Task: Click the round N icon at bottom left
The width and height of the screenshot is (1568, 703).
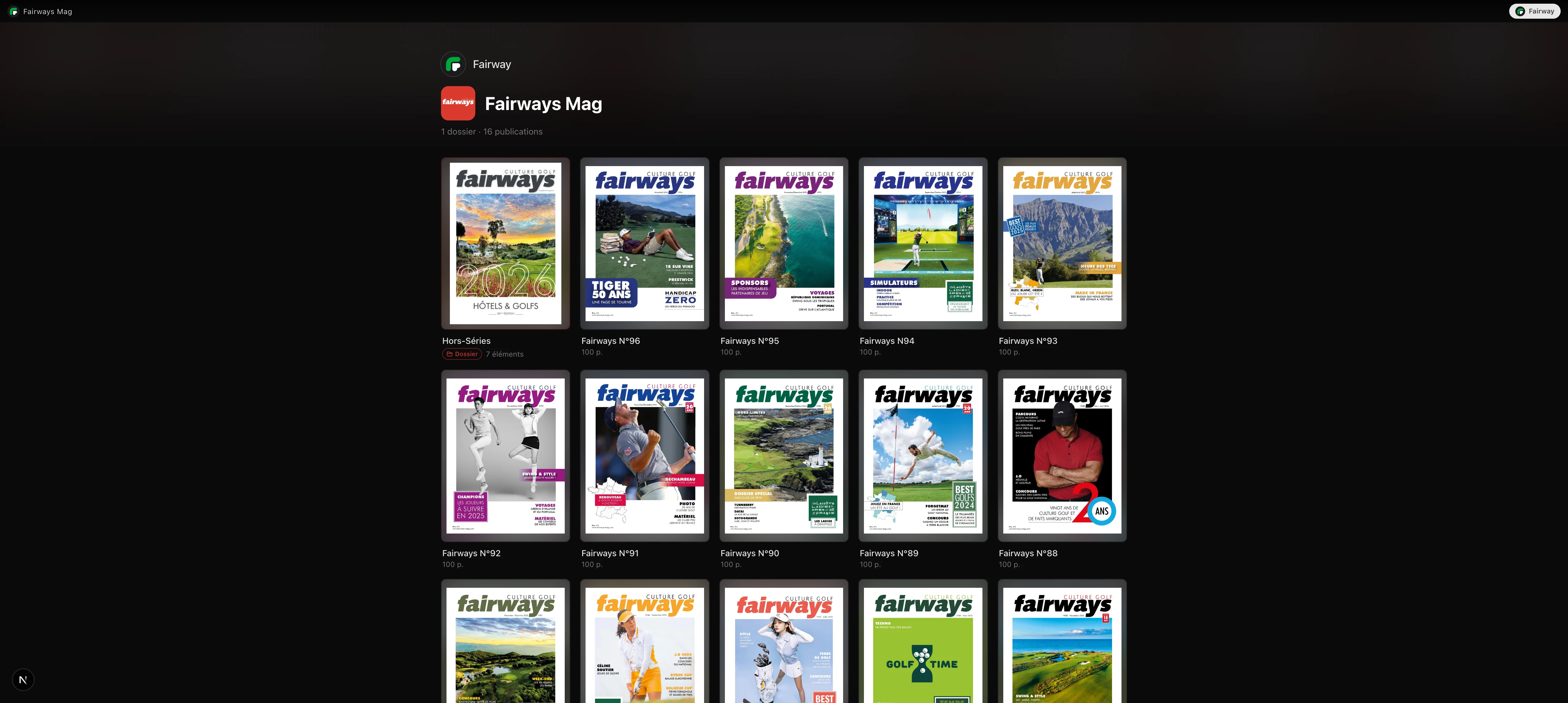Action: tap(23, 679)
